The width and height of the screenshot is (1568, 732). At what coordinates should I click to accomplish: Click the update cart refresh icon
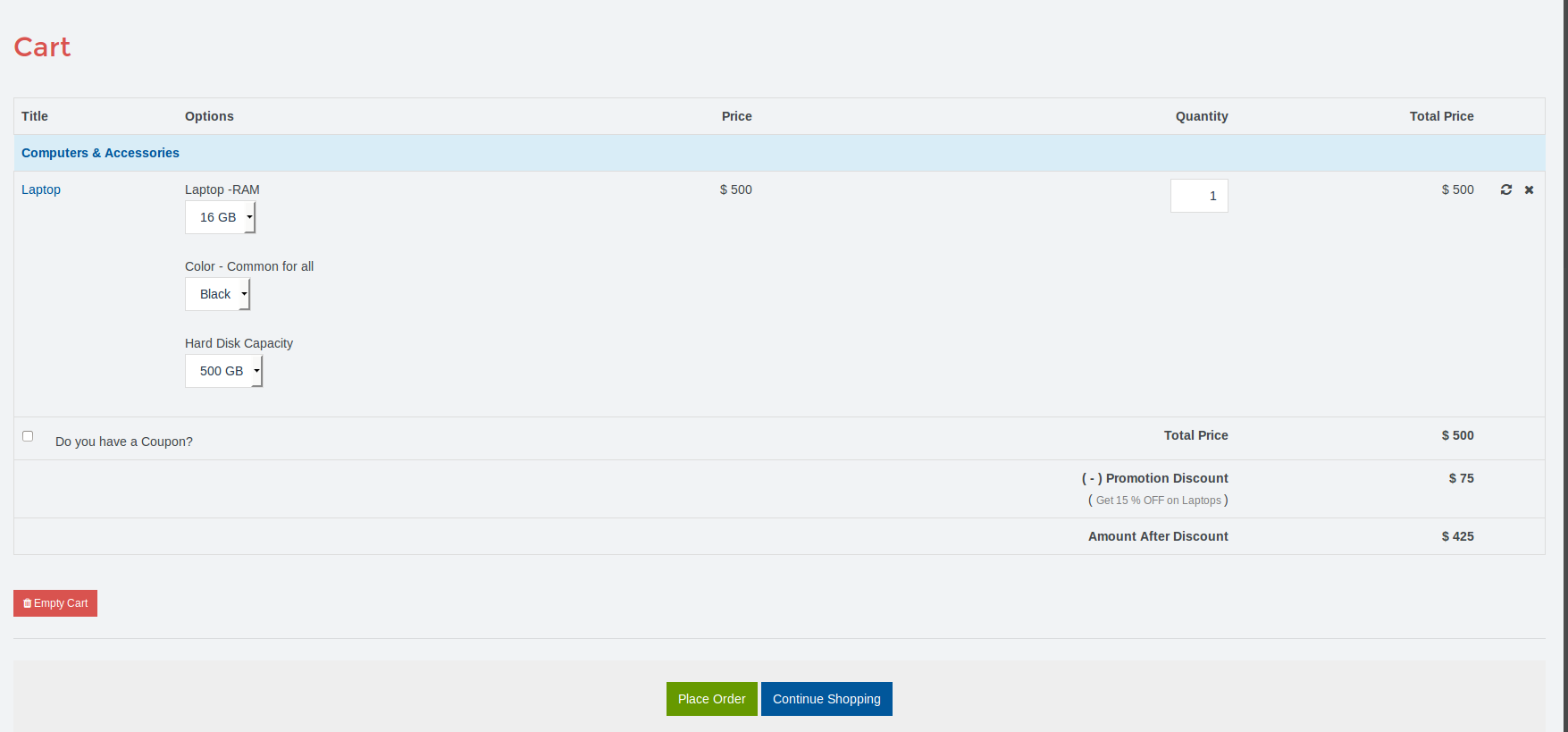pos(1505,189)
